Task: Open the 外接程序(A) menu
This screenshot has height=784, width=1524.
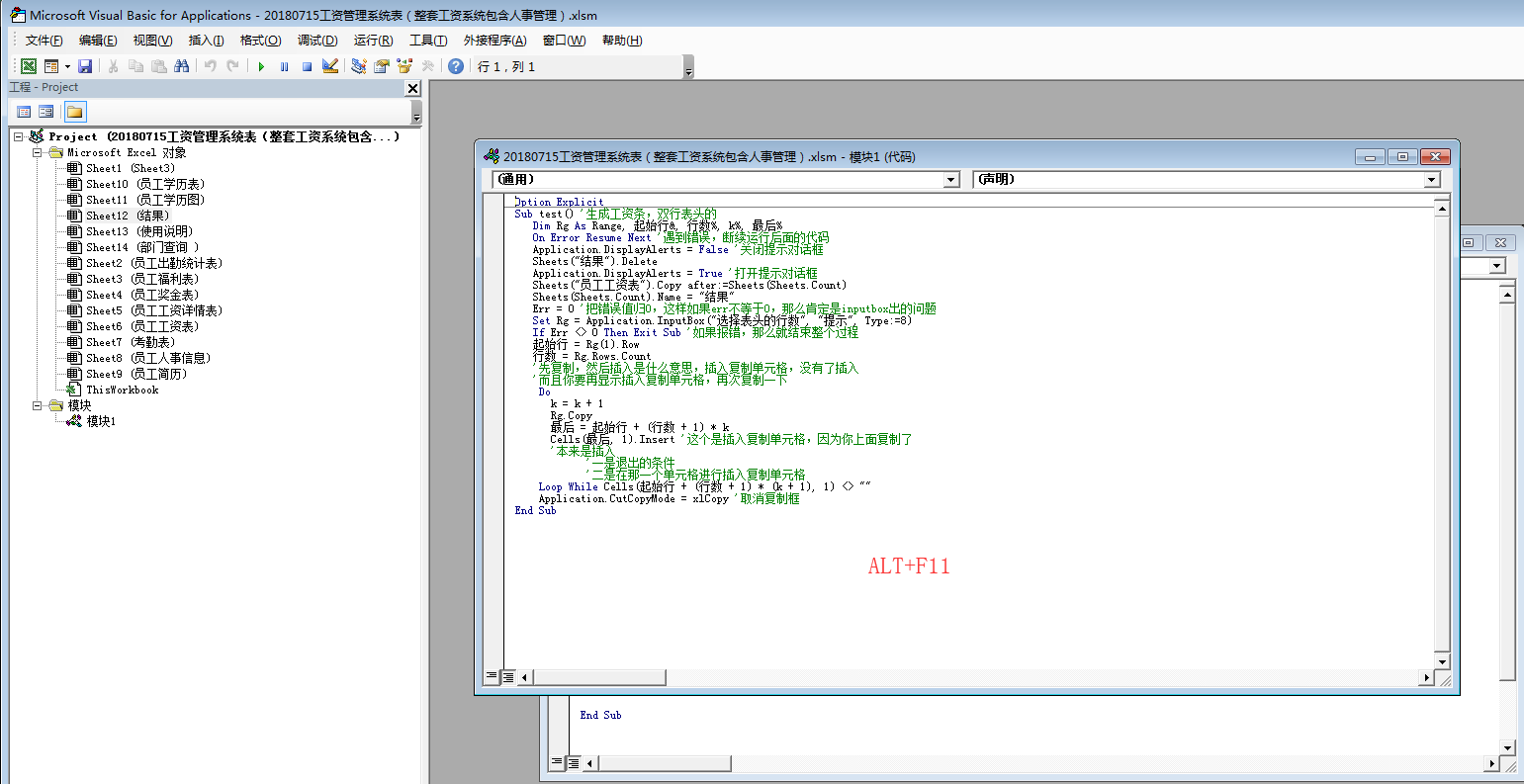Action: pos(494,41)
